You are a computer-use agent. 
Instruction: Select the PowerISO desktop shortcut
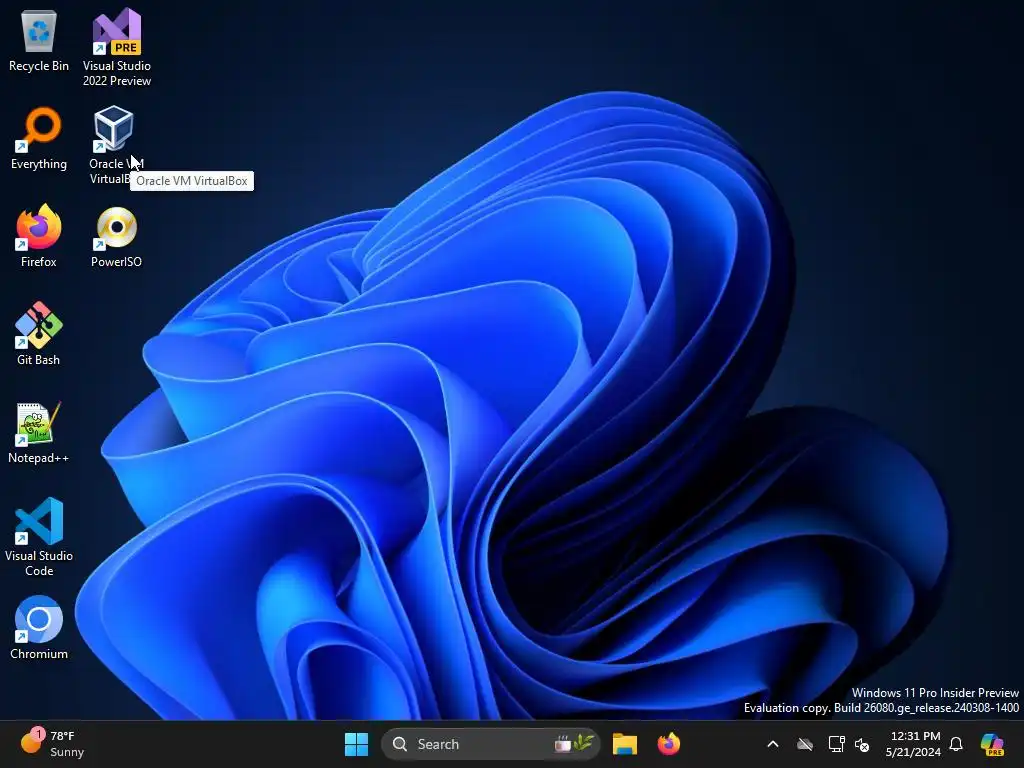coord(116,236)
